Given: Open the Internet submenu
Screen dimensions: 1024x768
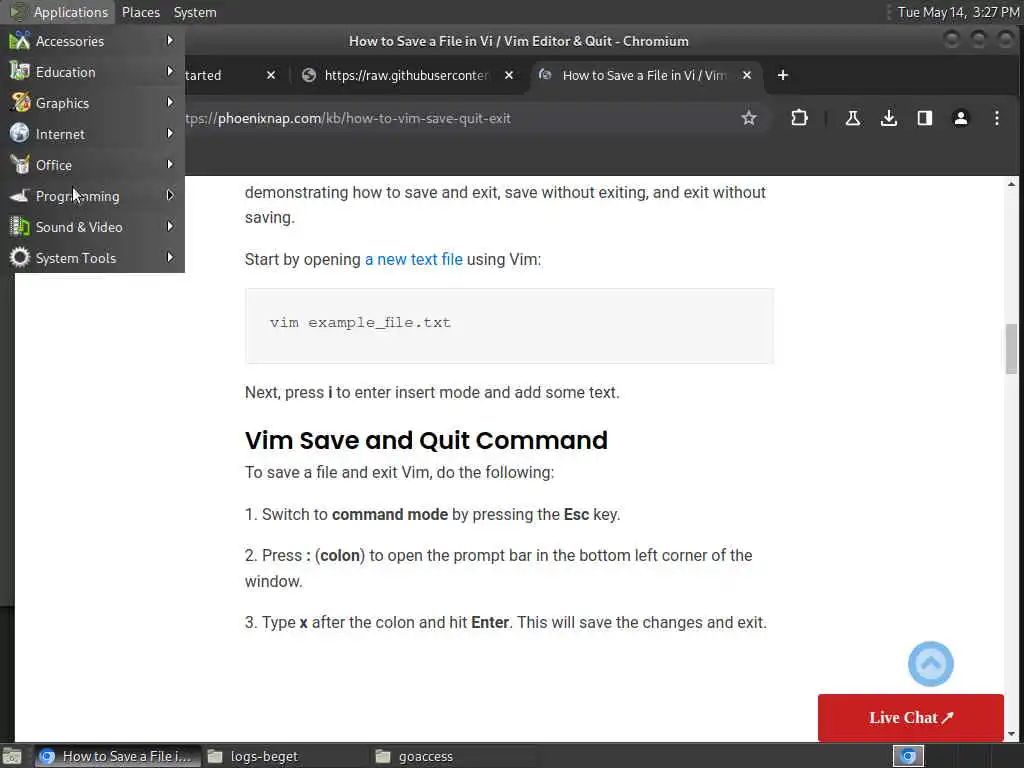Looking at the screenshot, I should coord(94,134).
